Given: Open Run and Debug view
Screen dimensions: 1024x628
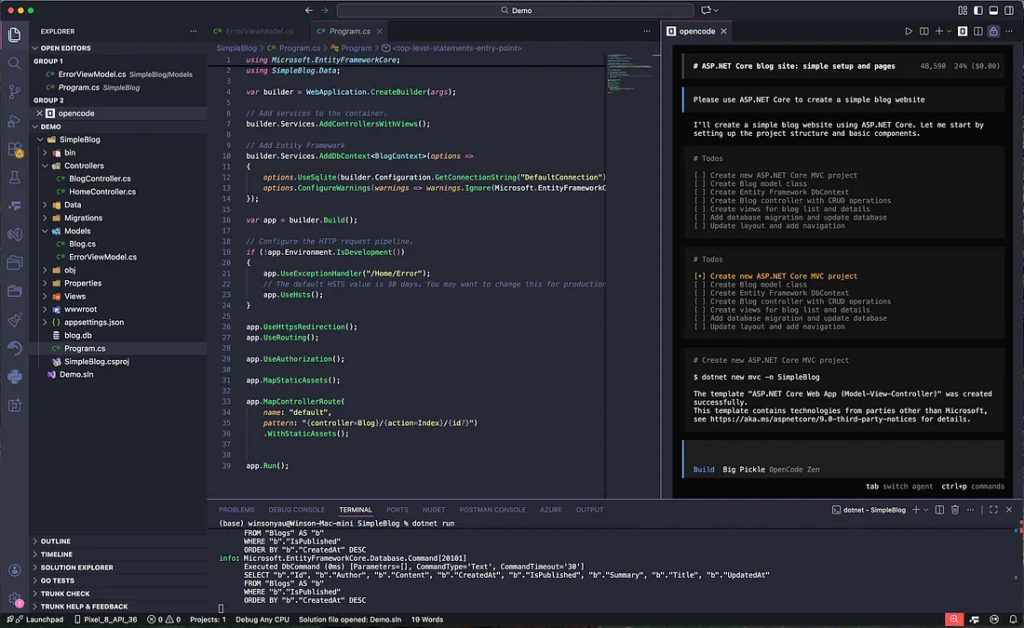Looking at the screenshot, I should [x=14, y=120].
